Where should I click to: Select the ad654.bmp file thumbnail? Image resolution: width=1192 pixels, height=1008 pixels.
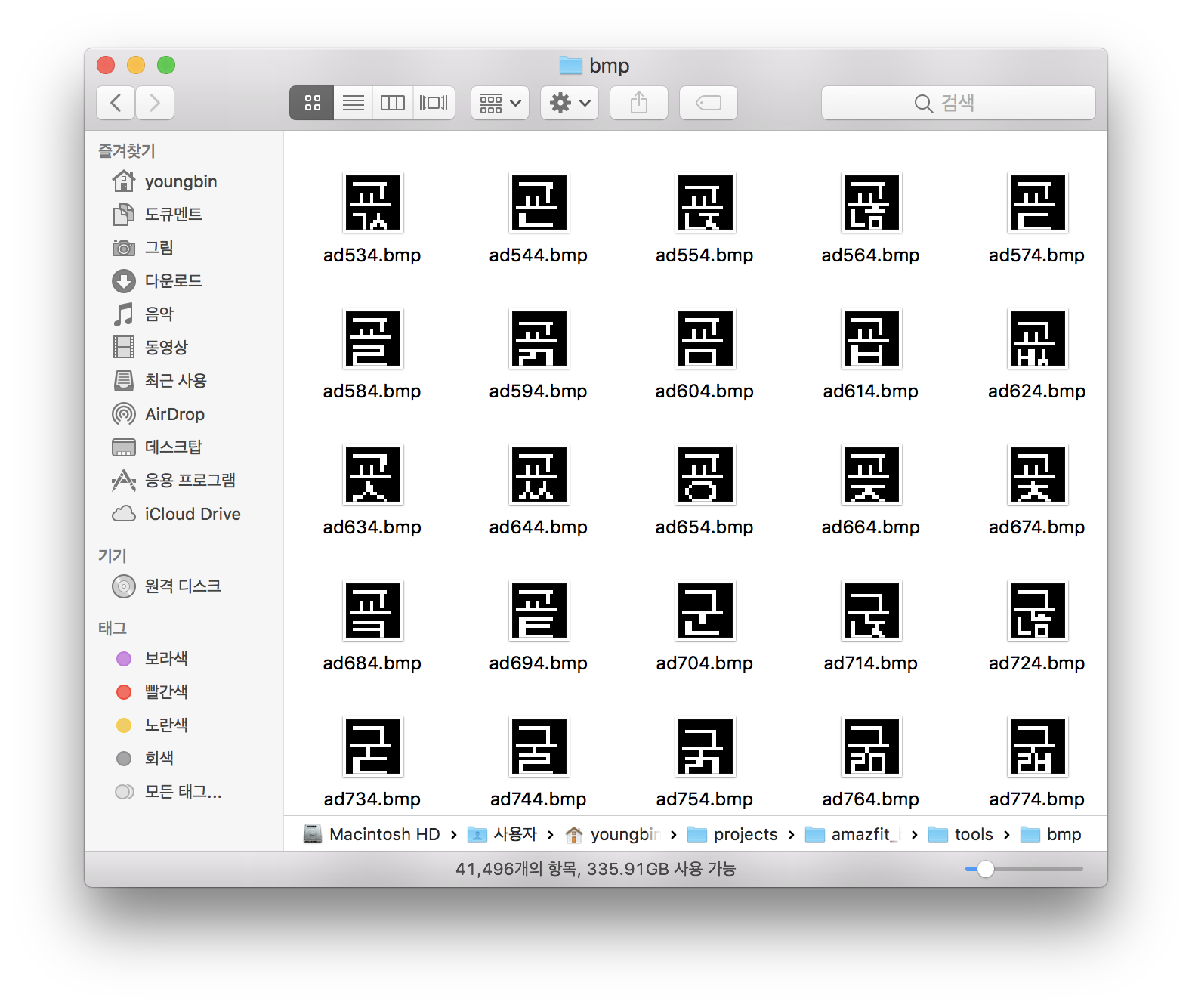(x=705, y=475)
